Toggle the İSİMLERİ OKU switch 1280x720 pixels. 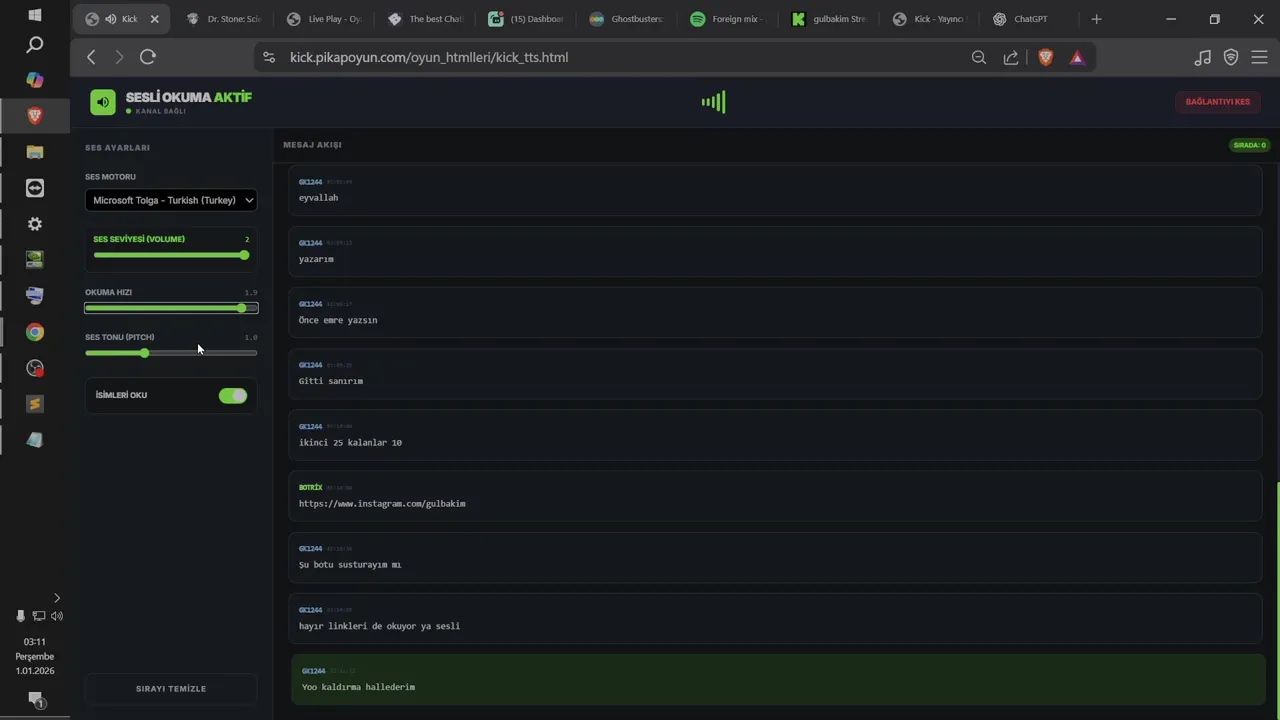tap(233, 396)
